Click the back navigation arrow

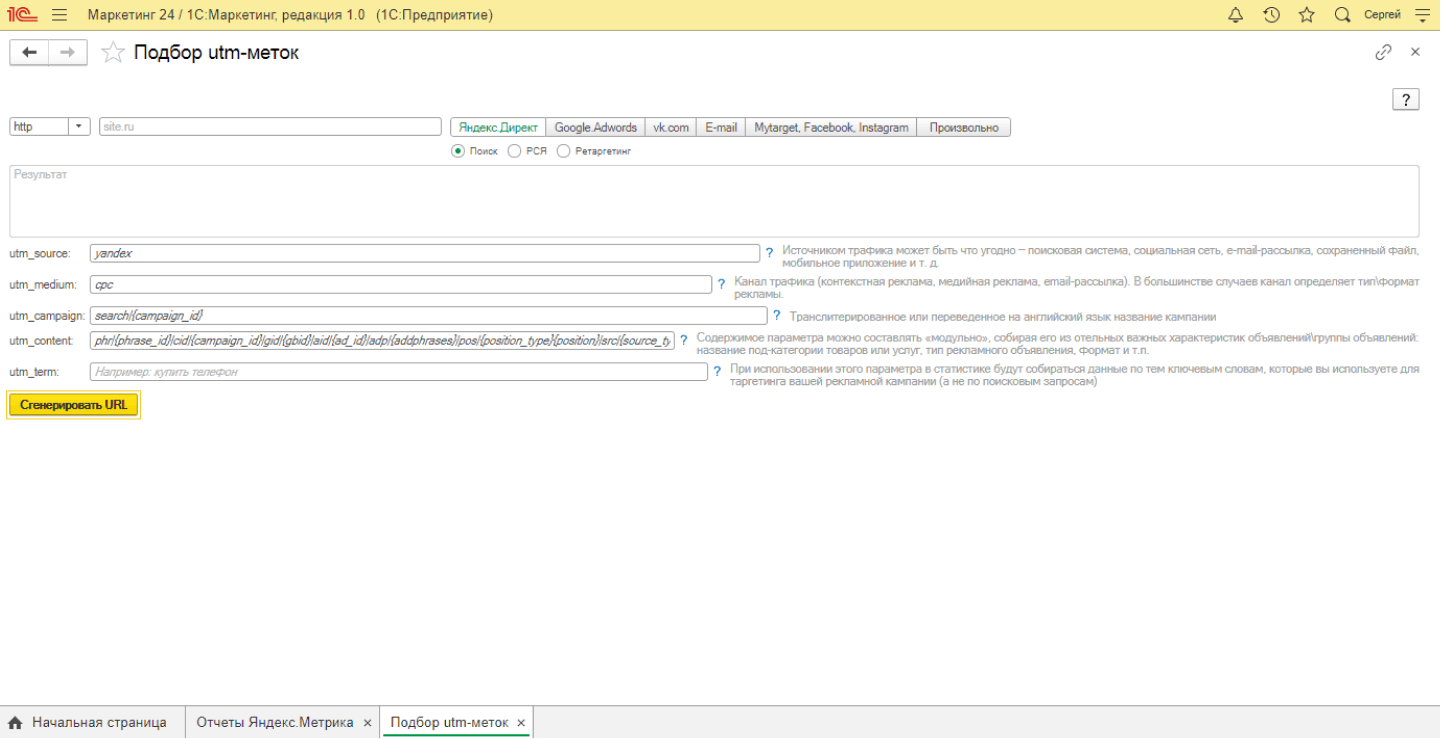(x=29, y=53)
